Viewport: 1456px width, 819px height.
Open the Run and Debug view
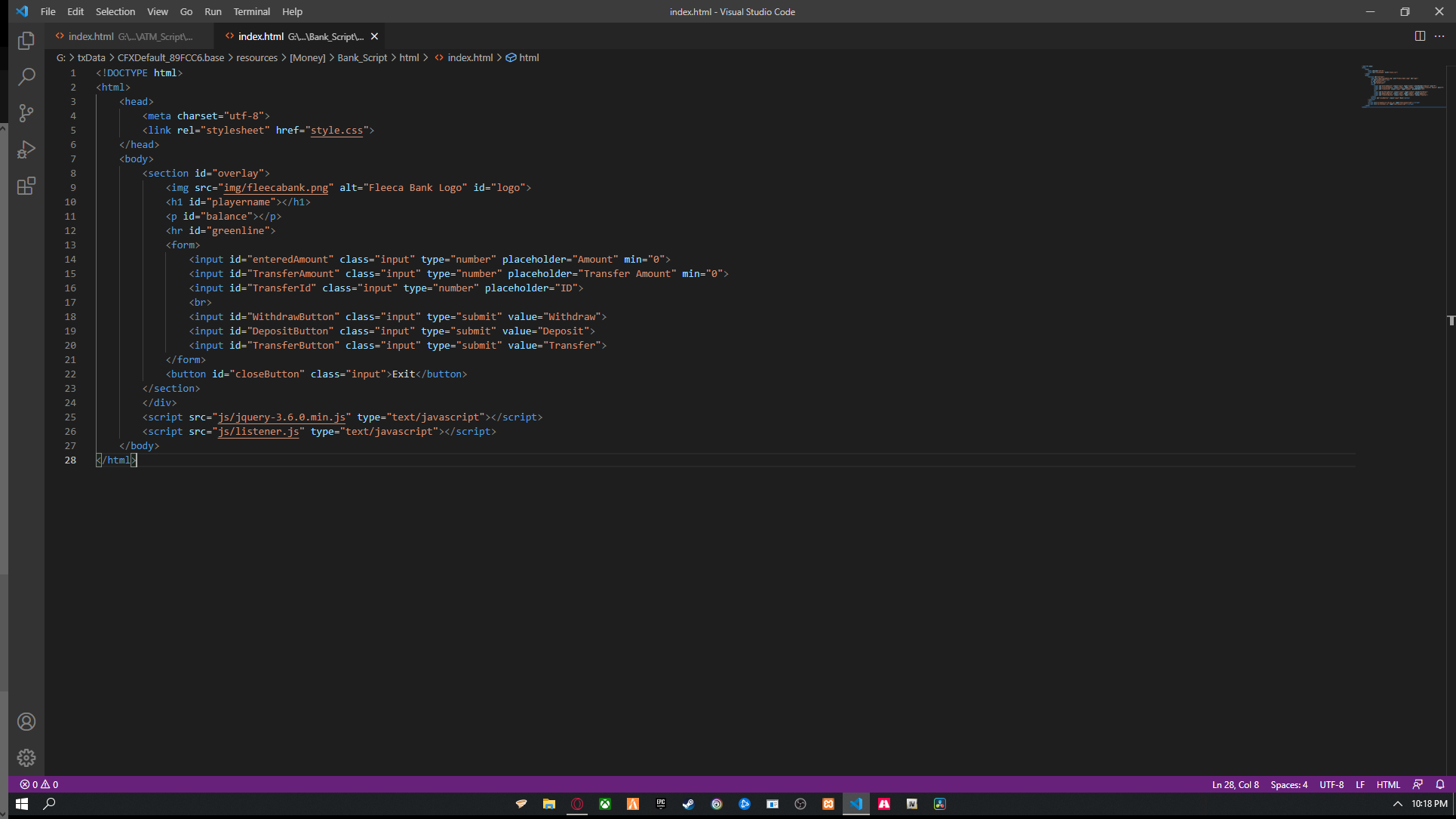click(x=26, y=149)
